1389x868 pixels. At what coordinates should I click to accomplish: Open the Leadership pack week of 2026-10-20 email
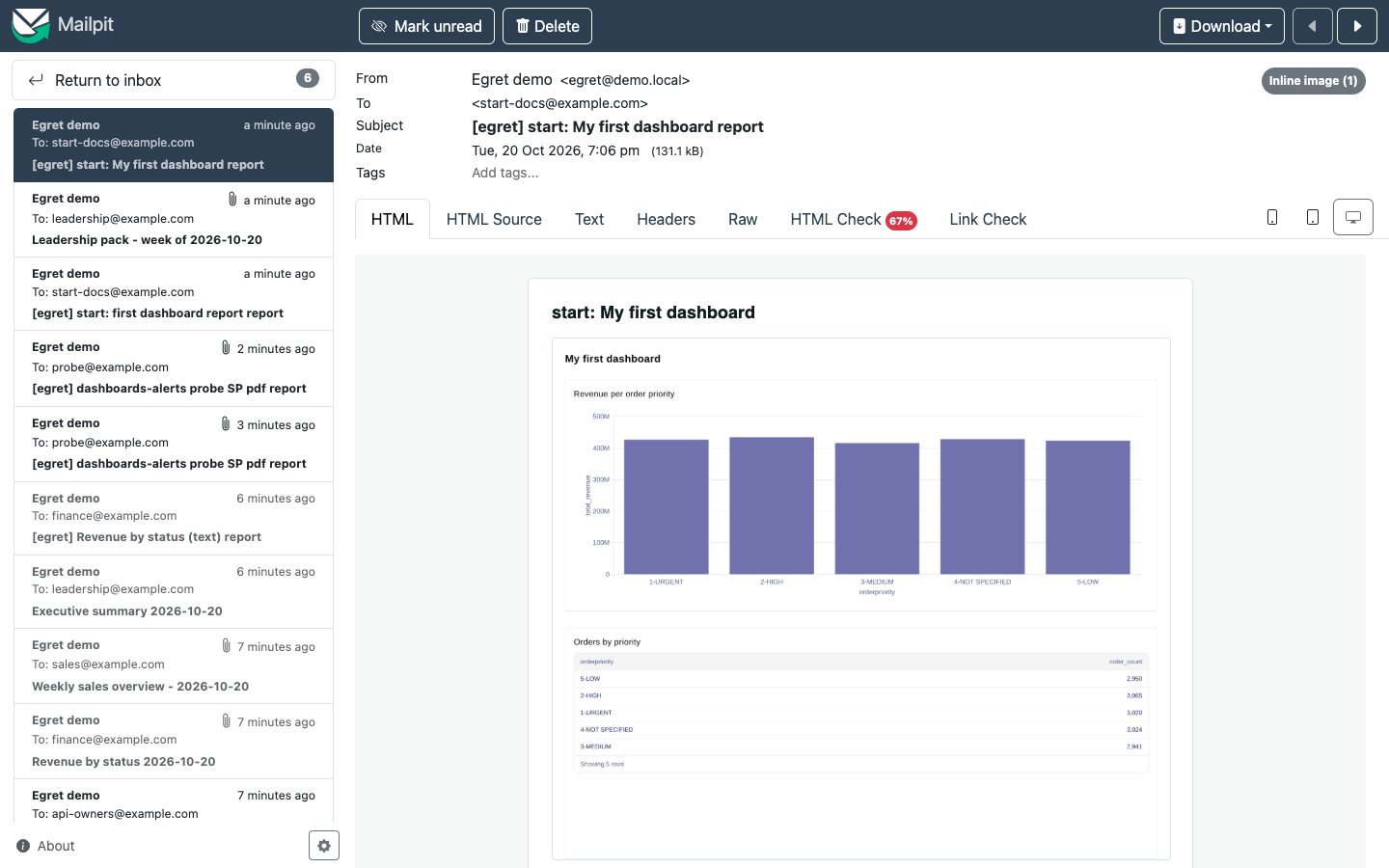pos(174,220)
